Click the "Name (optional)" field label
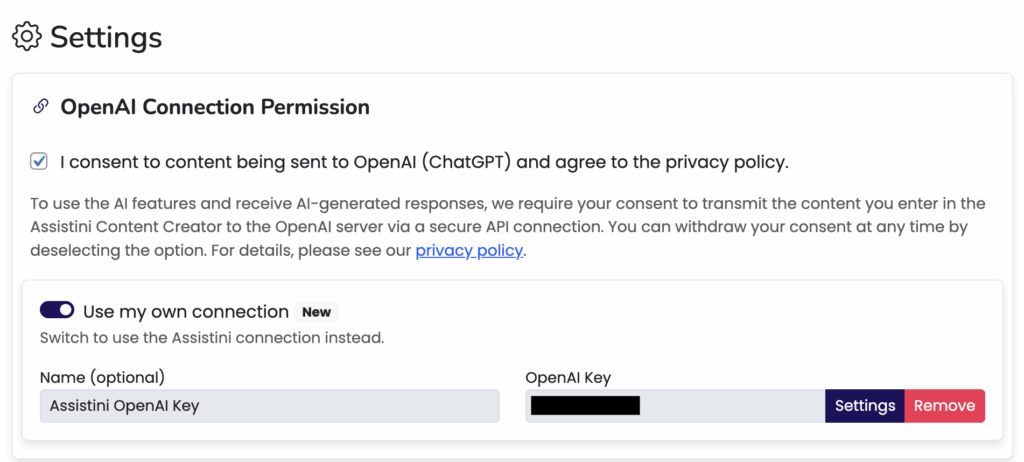Viewport: 1024px width, 462px height. (102, 377)
